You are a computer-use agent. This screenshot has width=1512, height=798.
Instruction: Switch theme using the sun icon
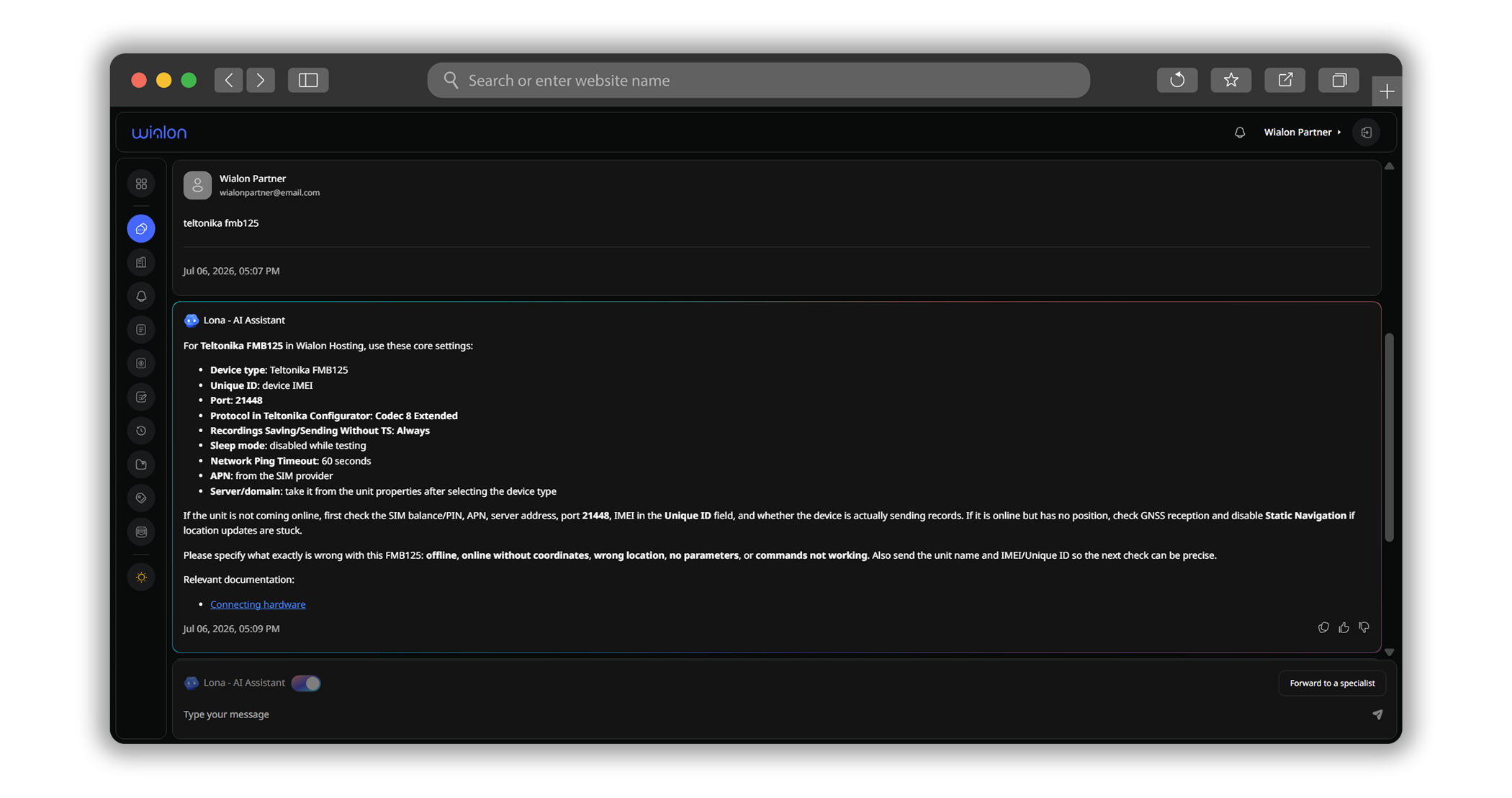coord(141,577)
